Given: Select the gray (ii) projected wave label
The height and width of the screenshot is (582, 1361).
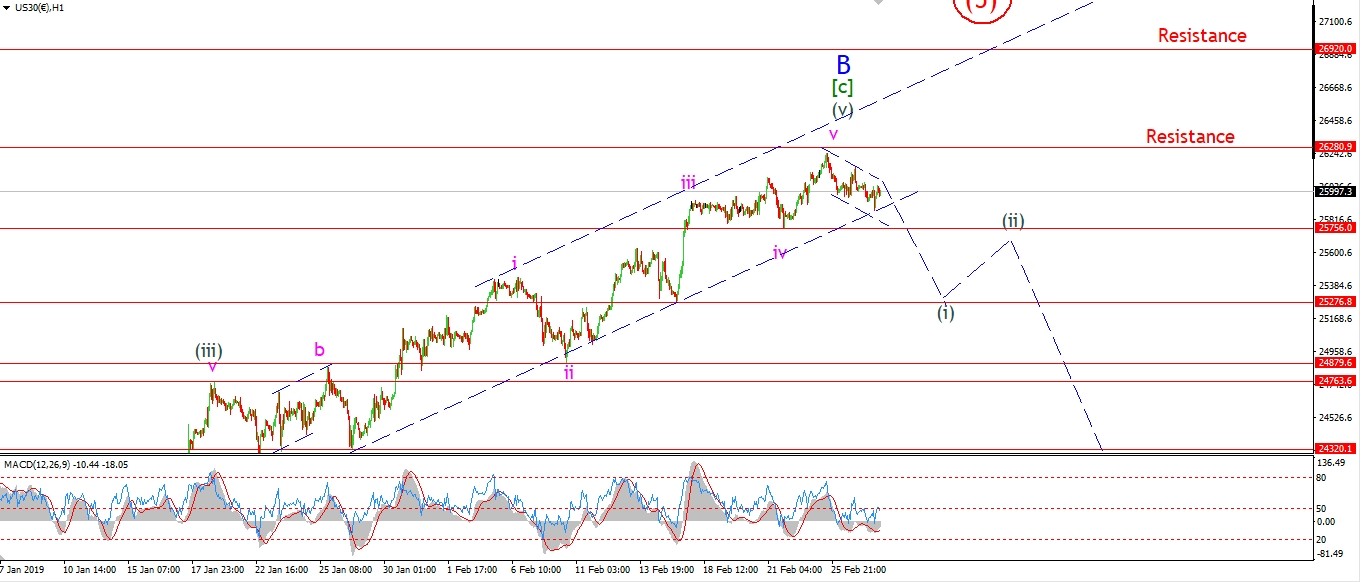Looking at the screenshot, I should pyautogui.click(x=1014, y=220).
